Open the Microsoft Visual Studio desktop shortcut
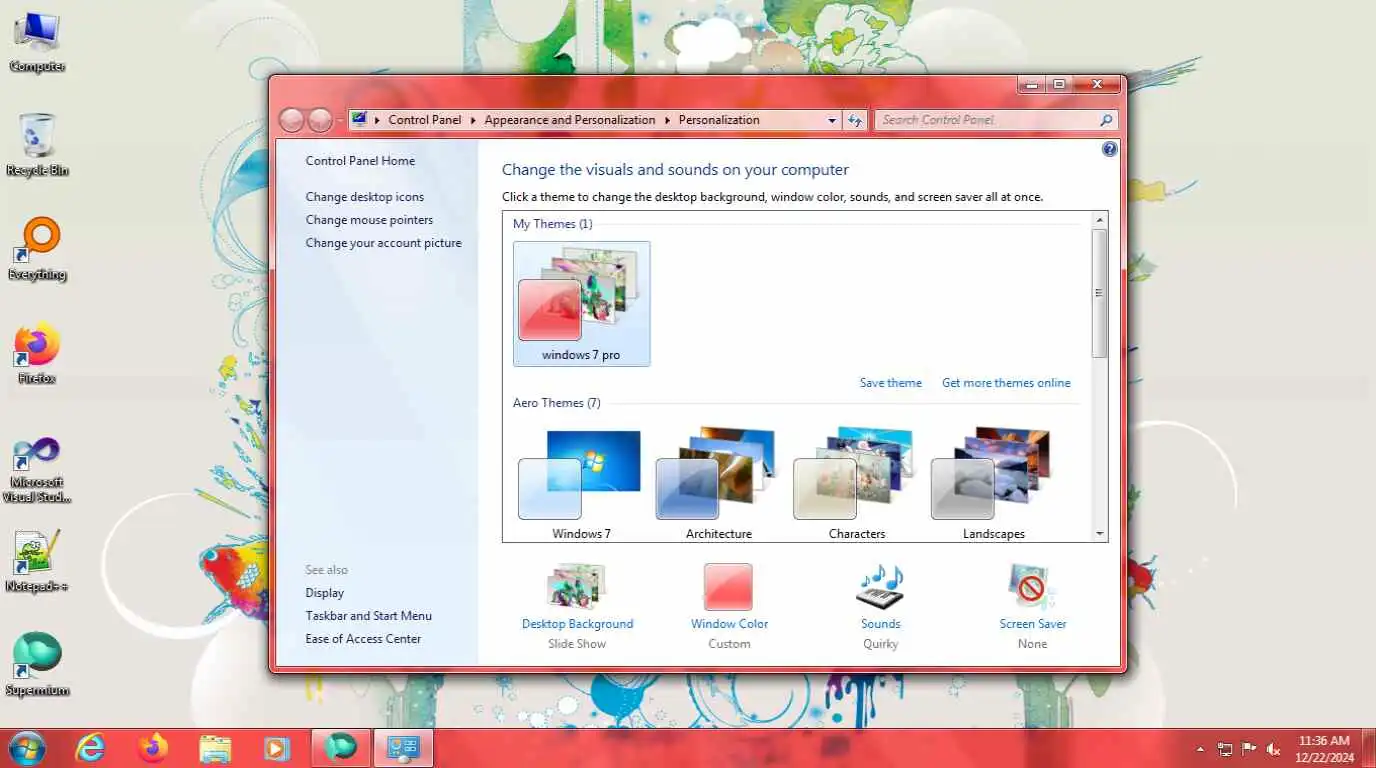1376x768 pixels. click(37, 470)
